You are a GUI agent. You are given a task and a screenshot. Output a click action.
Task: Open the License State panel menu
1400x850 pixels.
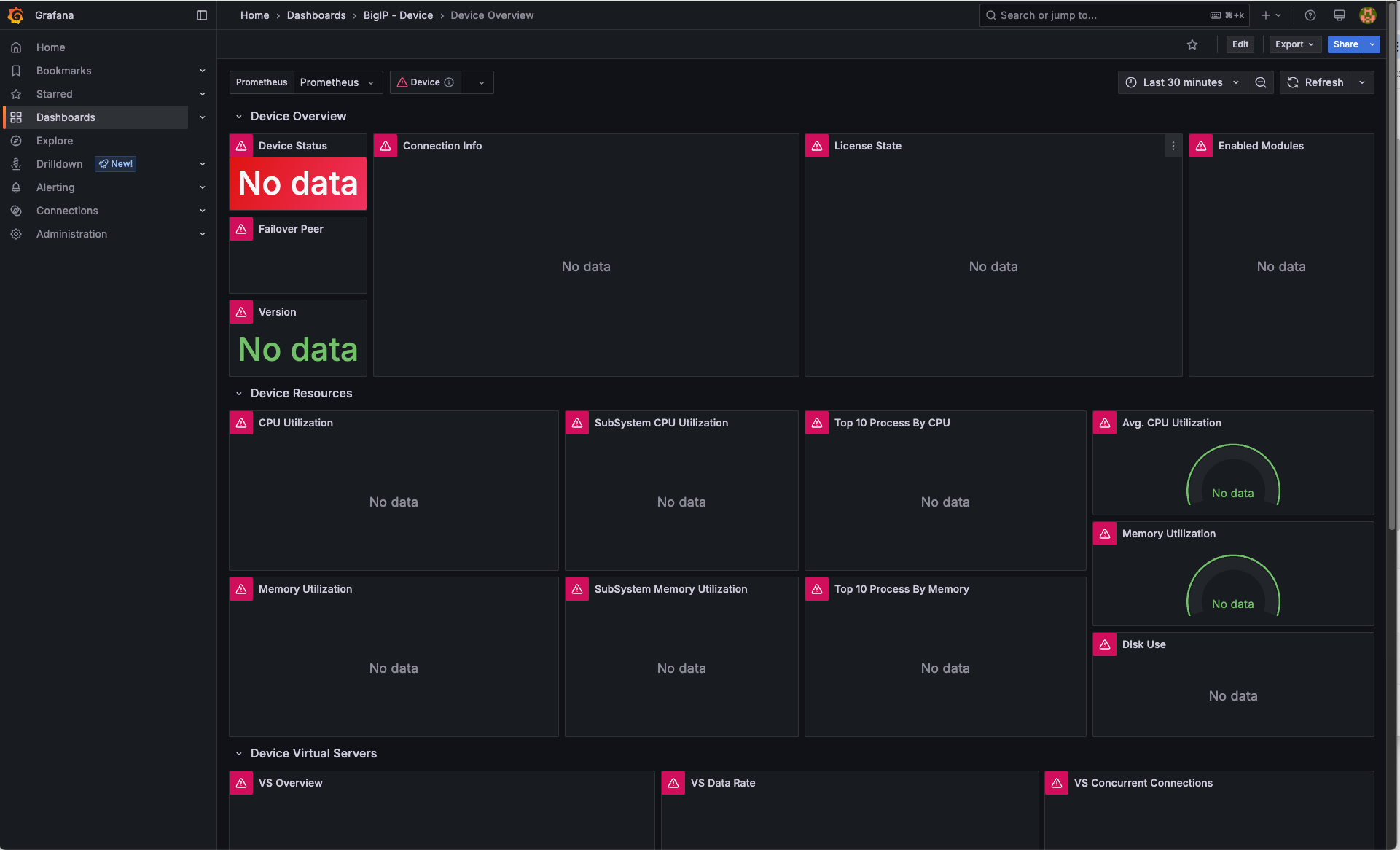1173,146
